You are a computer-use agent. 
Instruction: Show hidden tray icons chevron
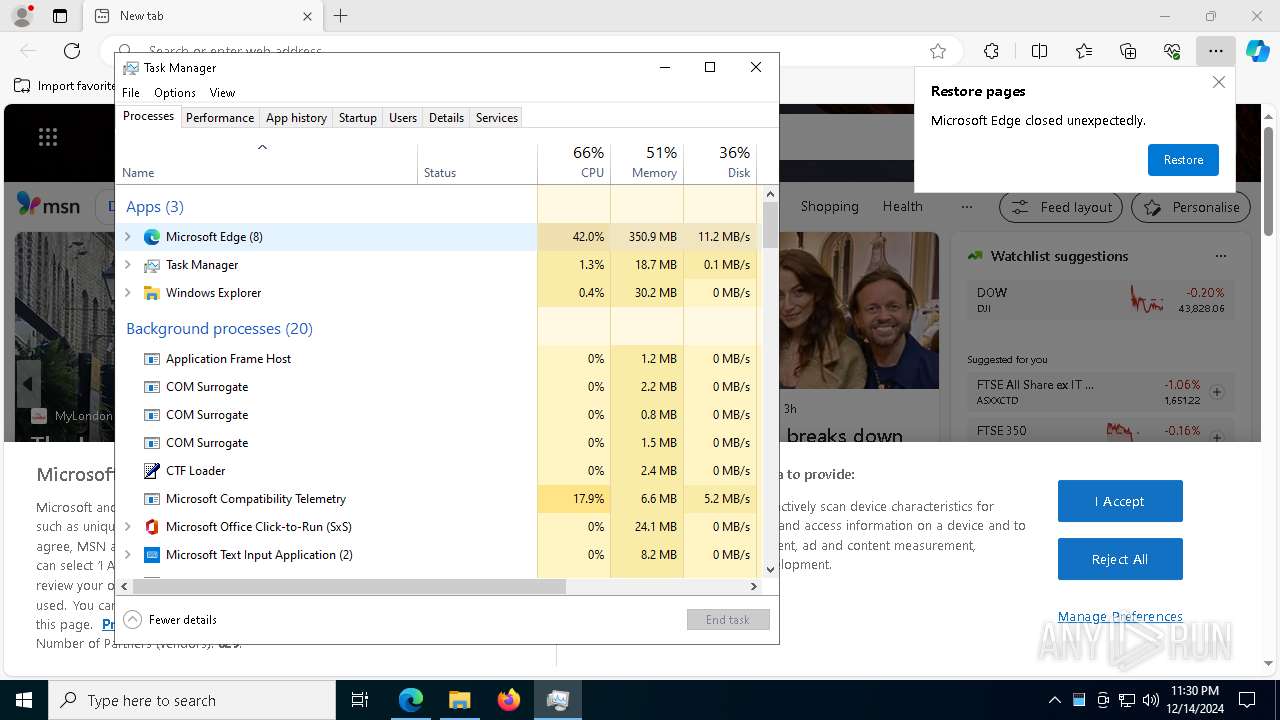point(1055,700)
